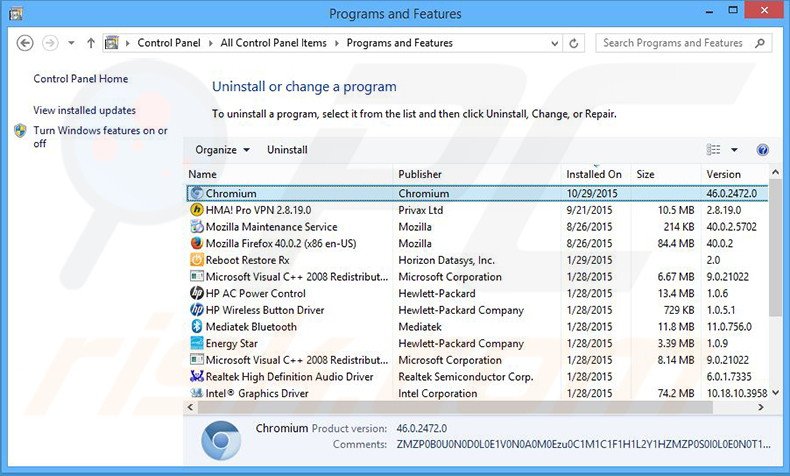The height and width of the screenshot is (476, 790).
Task: Change view with the views icon
Action: coord(713,150)
